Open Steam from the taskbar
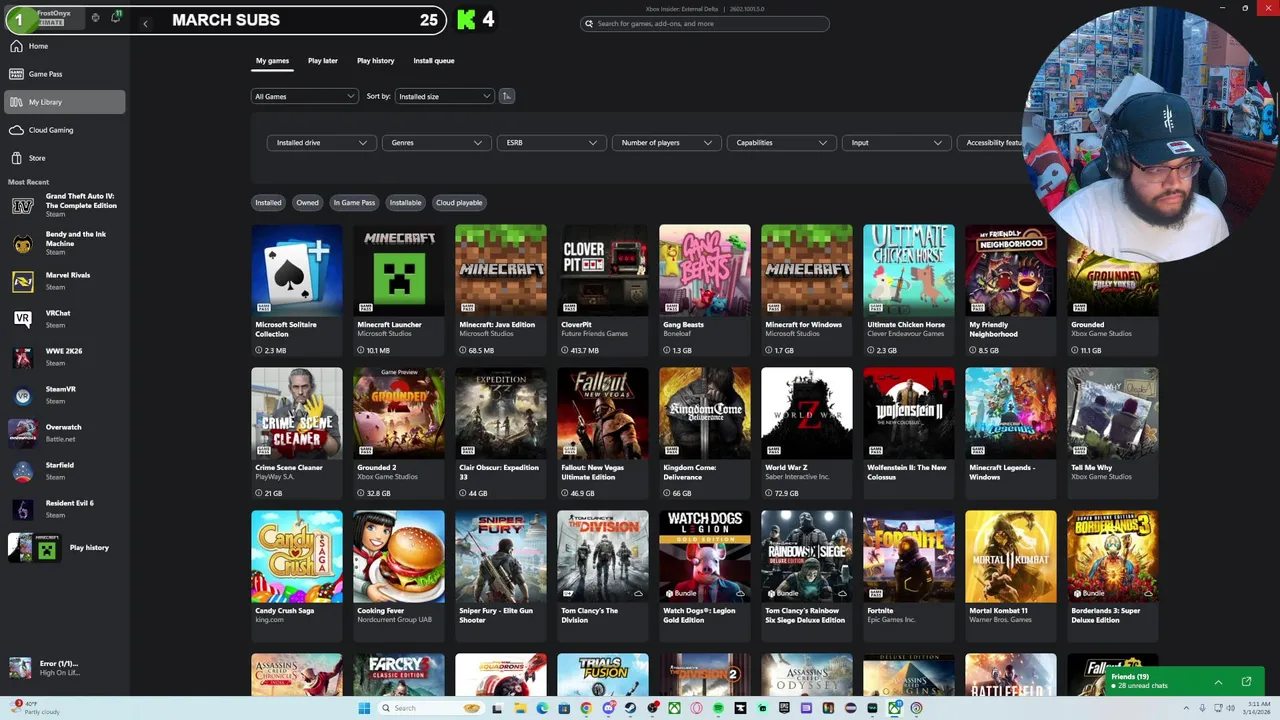 pyautogui.click(x=630, y=708)
